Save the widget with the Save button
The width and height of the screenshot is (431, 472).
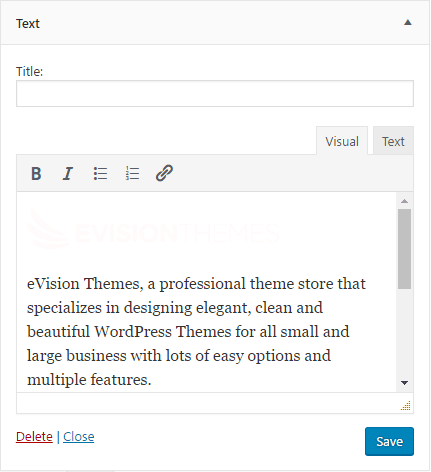389,441
